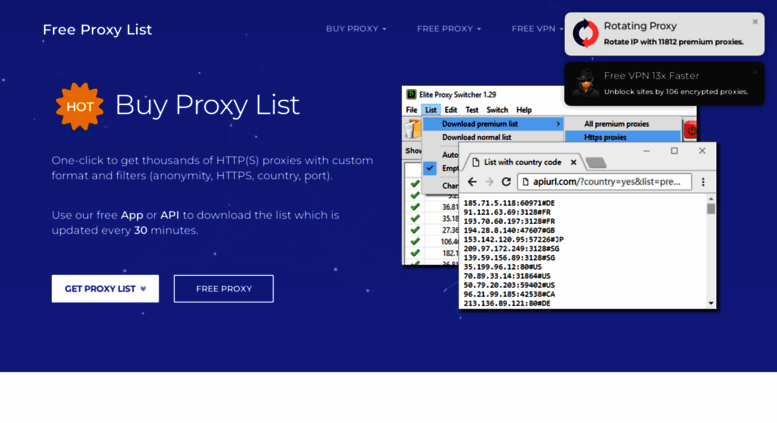Screen dimensions: 777x423
Task: Click the page icon in address bar
Action: tap(525, 182)
